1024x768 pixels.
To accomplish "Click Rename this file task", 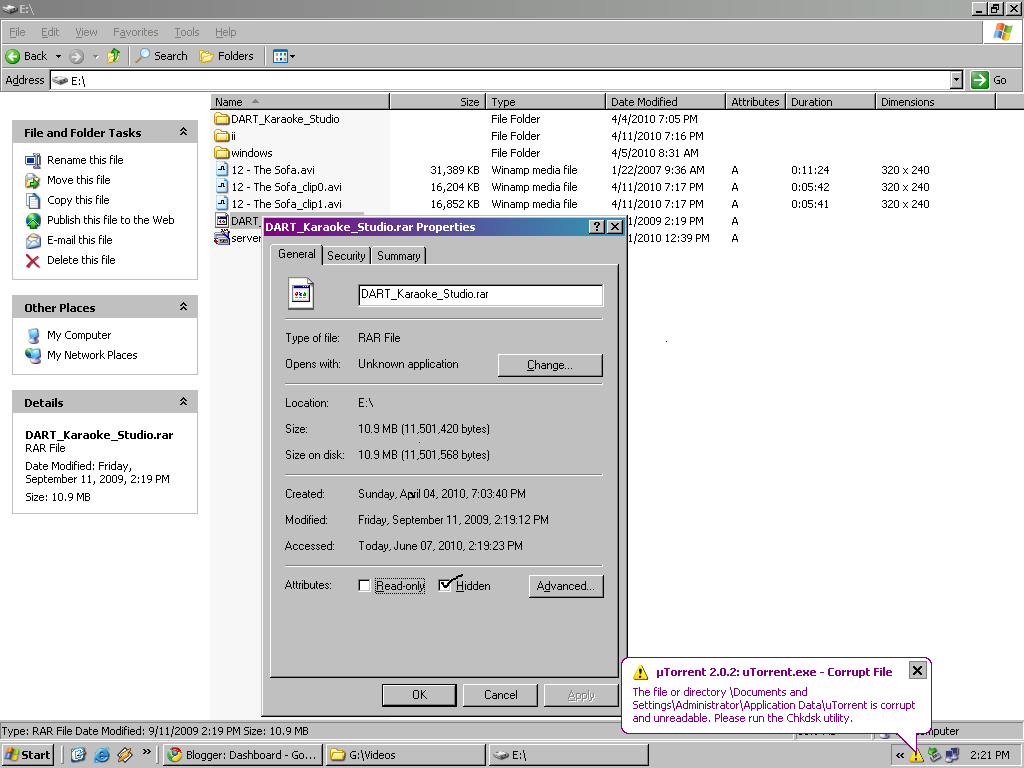I will pyautogui.click(x=85, y=160).
